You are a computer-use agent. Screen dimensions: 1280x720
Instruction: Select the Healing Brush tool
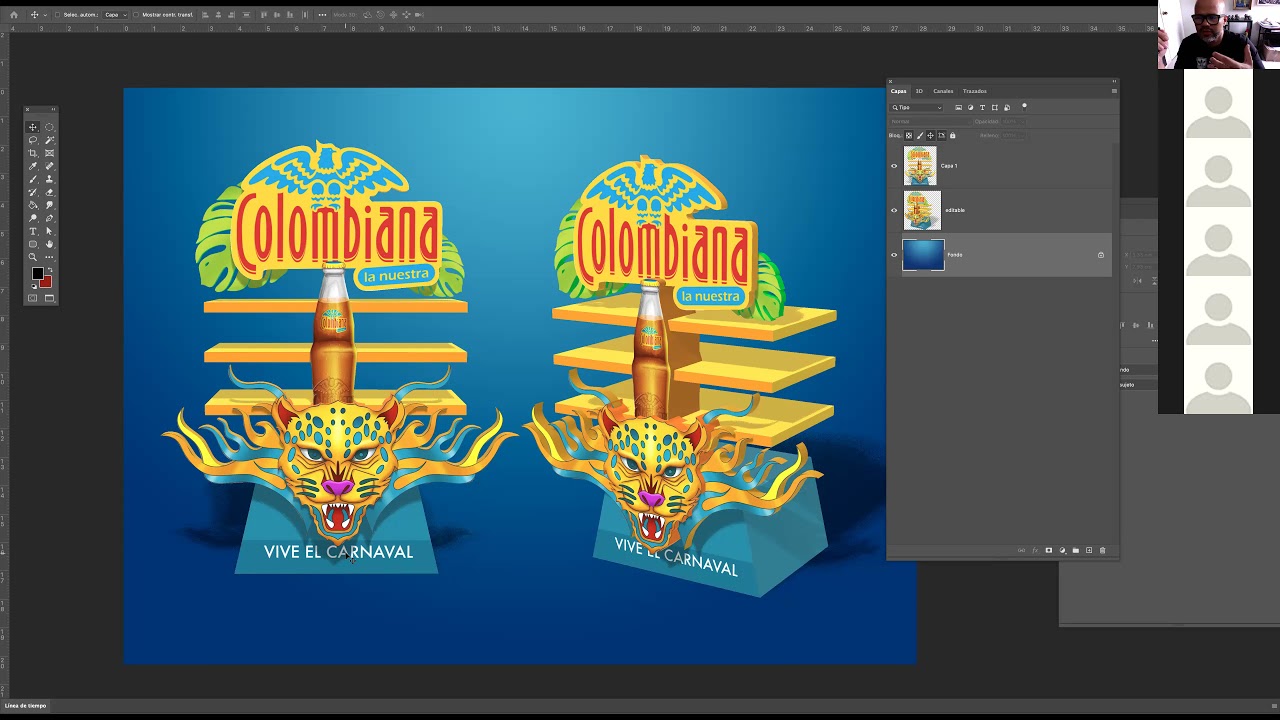point(49,166)
